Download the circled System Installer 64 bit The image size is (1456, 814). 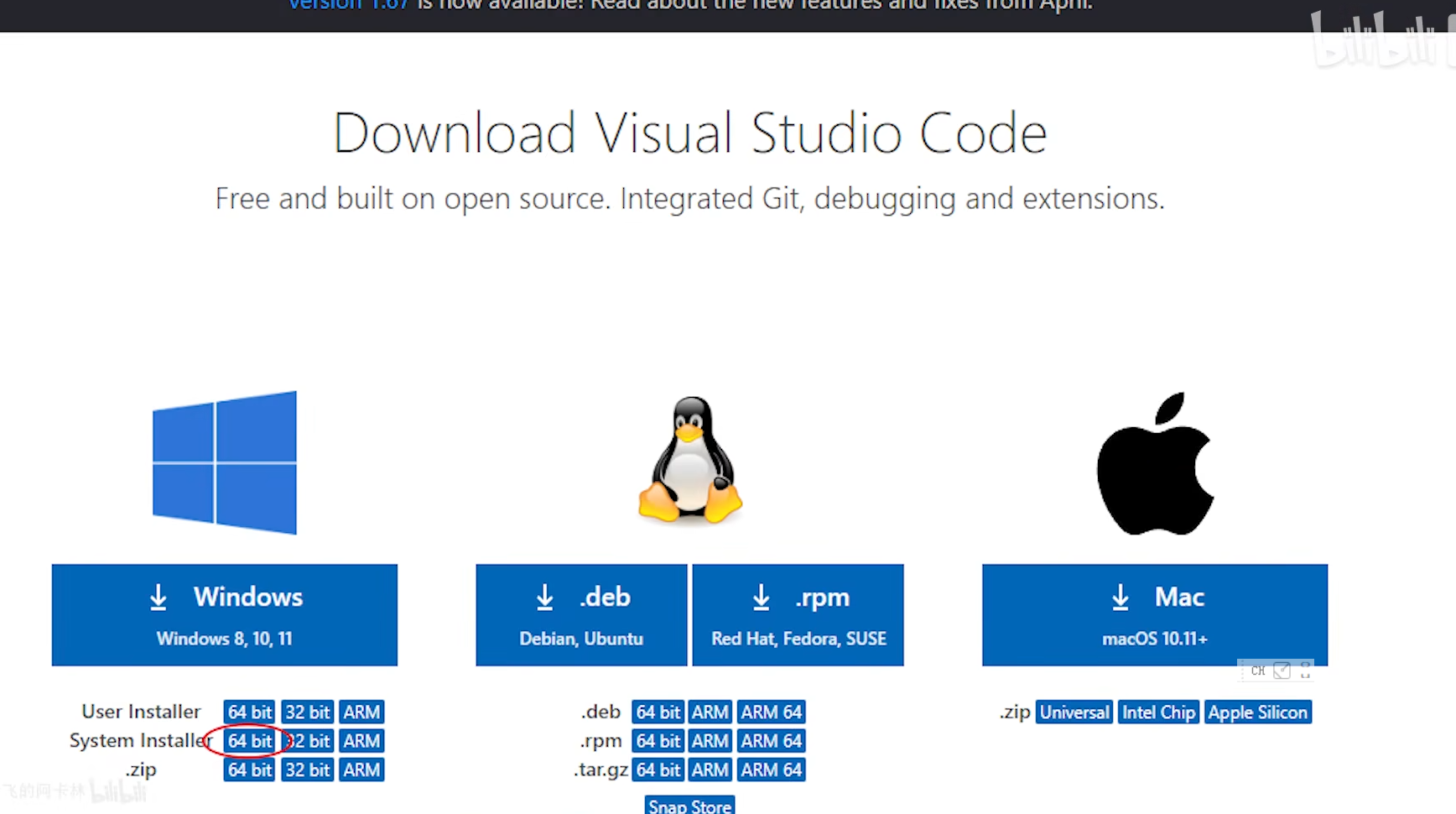(x=249, y=740)
